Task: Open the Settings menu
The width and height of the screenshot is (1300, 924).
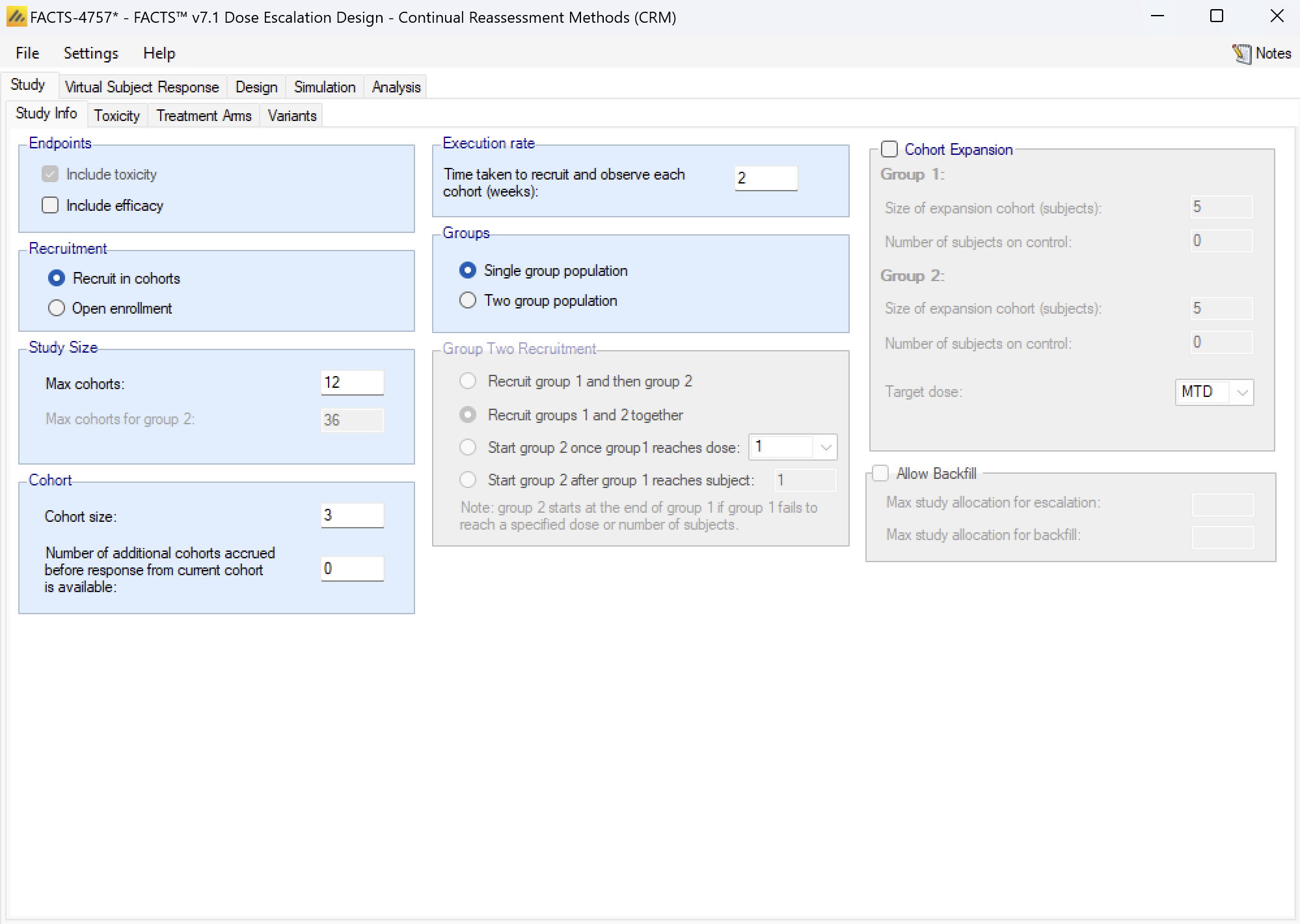Action: click(90, 53)
